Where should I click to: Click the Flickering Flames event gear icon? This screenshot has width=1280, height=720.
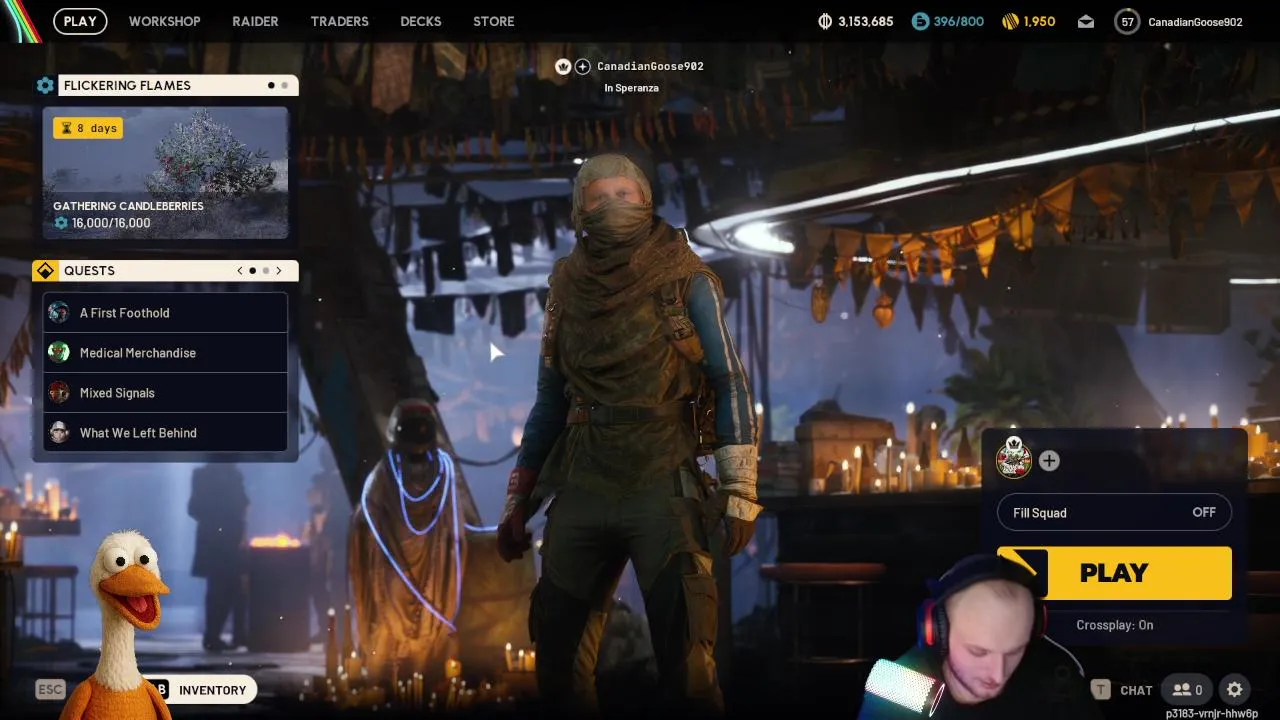(x=45, y=86)
